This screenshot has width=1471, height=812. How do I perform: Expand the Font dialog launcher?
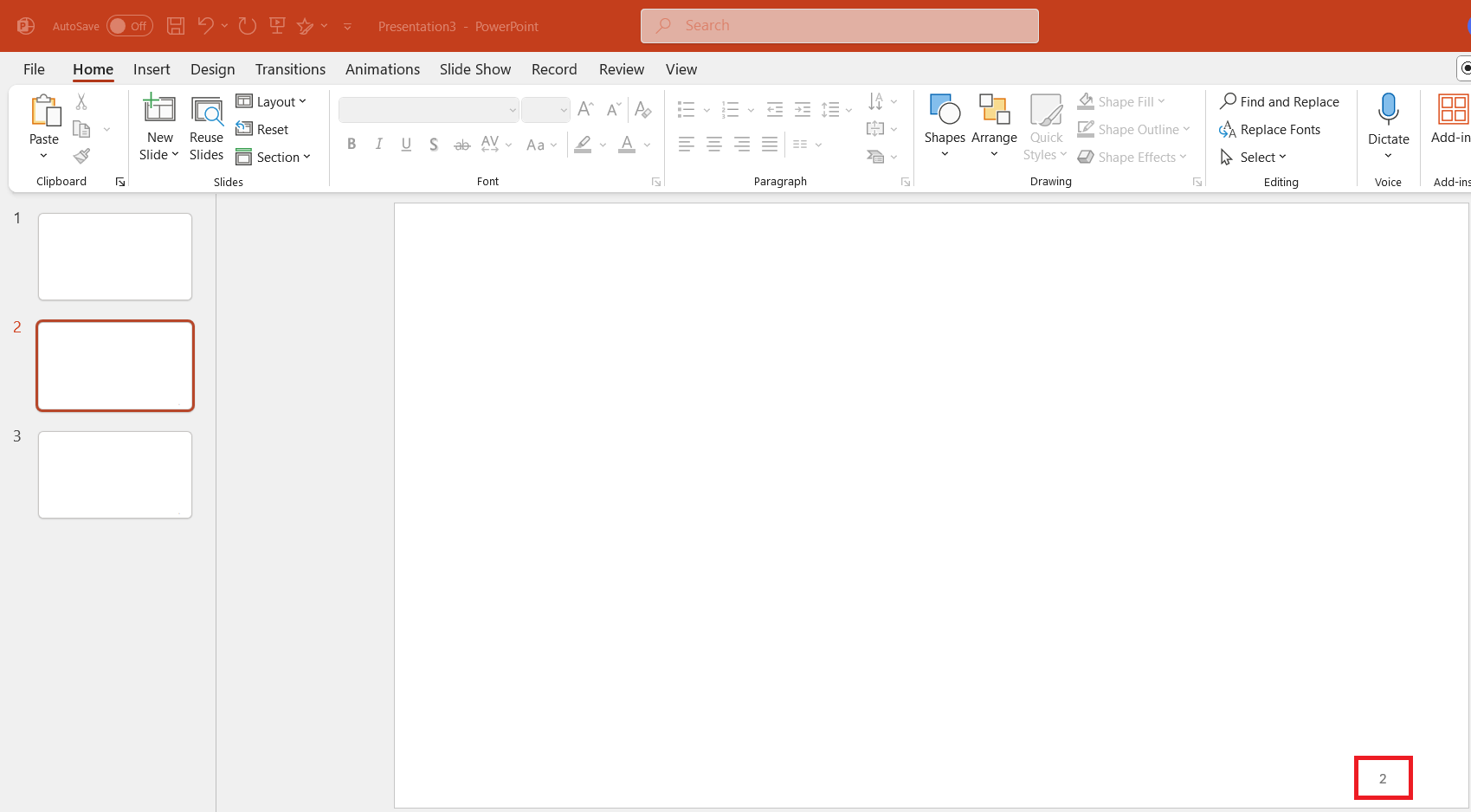point(656,182)
